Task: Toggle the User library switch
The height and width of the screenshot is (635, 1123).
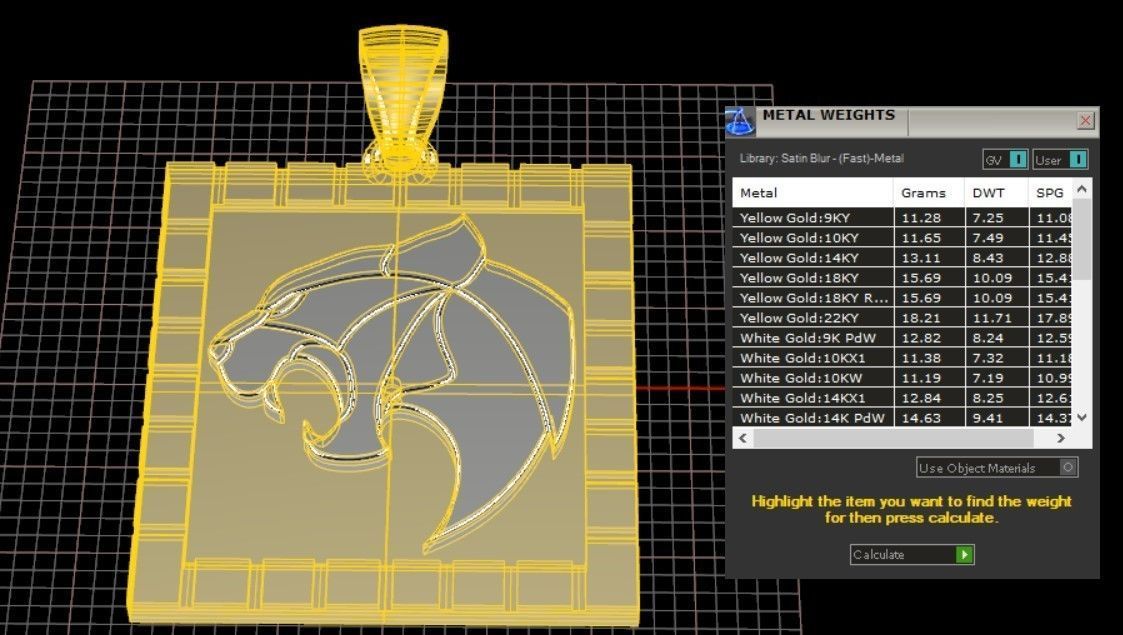Action: pyautogui.click(x=1078, y=159)
